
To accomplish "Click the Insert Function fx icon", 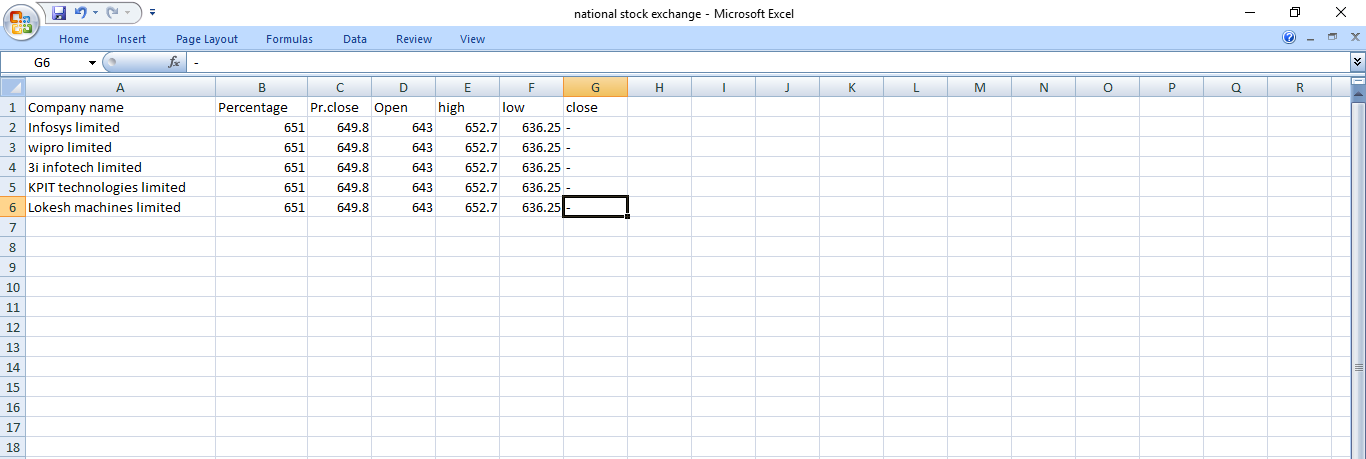I will [173, 62].
